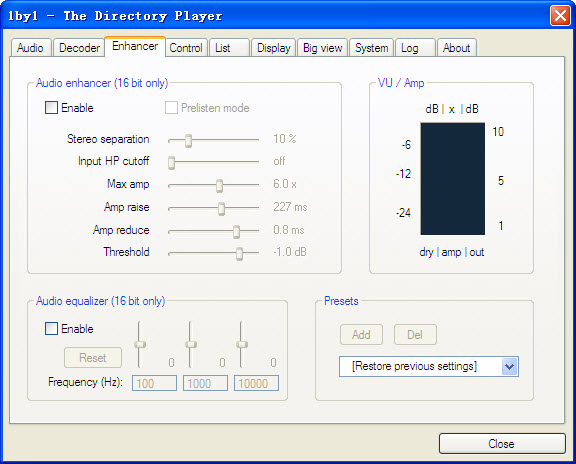
Task: Open the Decoder tab
Action: pos(79,48)
